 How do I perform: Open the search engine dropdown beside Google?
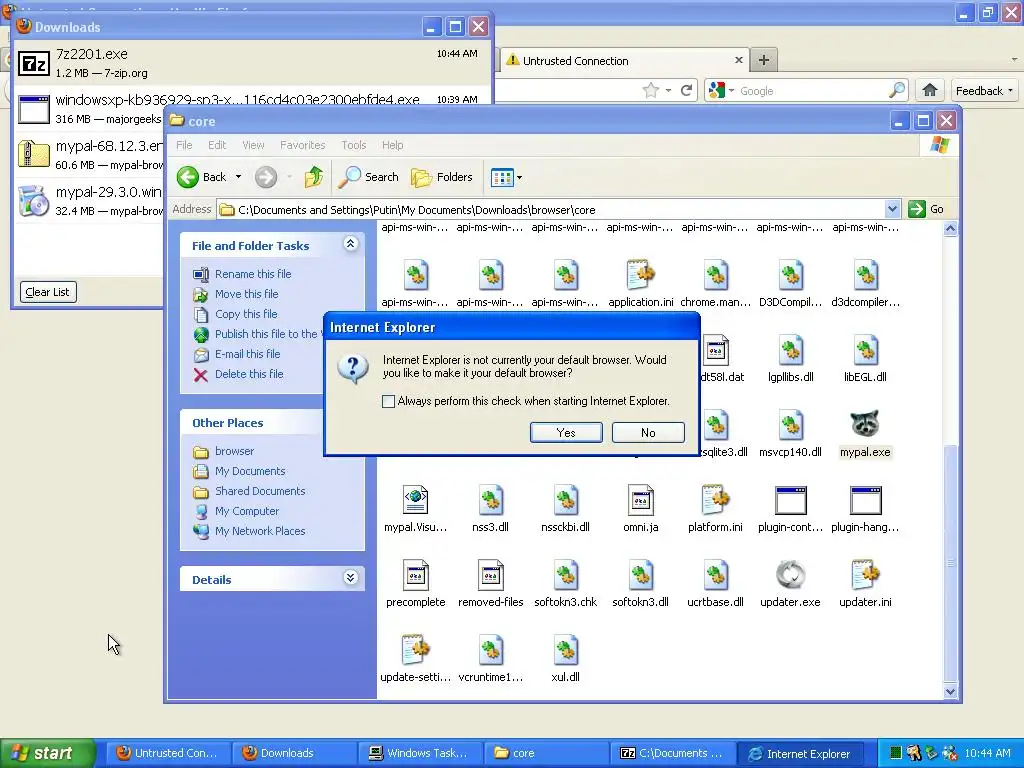(731, 91)
